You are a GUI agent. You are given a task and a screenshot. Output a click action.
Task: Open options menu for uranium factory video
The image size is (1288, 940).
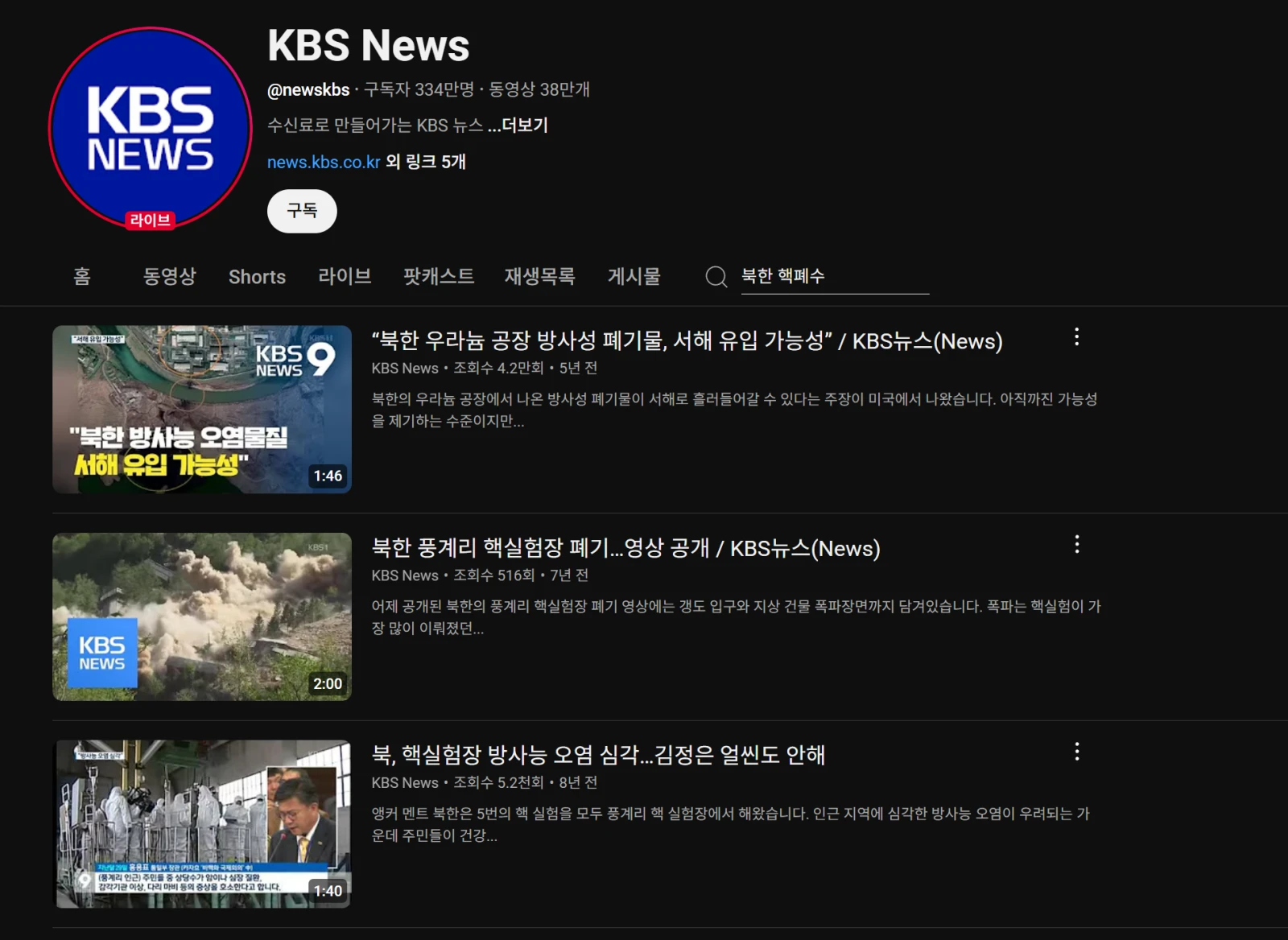pos(1076,337)
